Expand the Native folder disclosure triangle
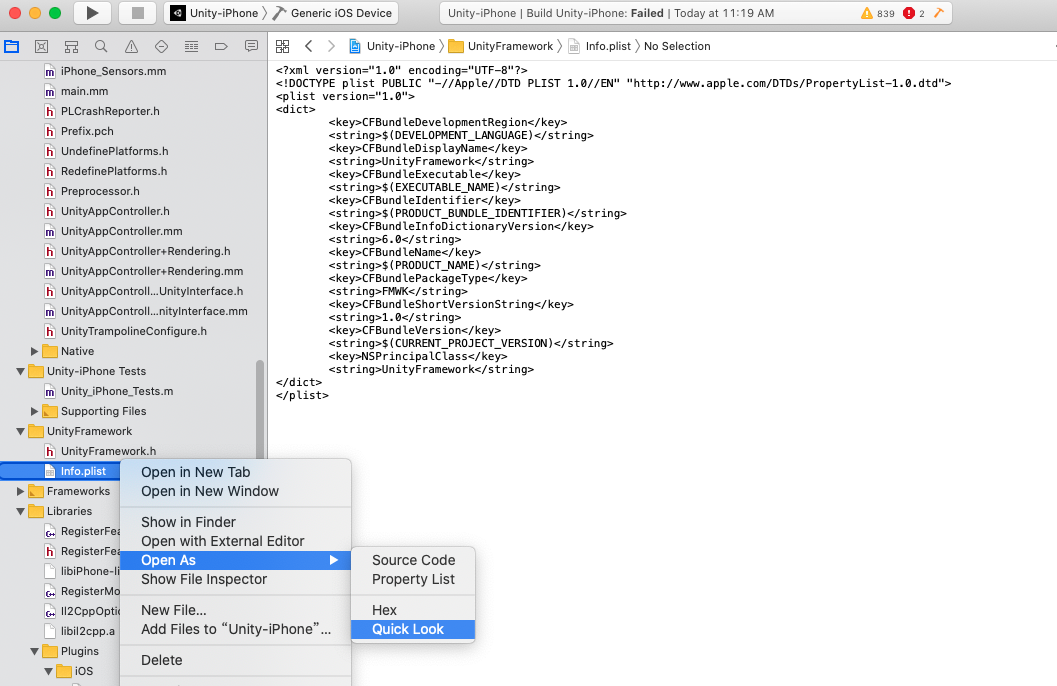The height and width of the screenshot is (686, 1057). click(x=34, y=351)
